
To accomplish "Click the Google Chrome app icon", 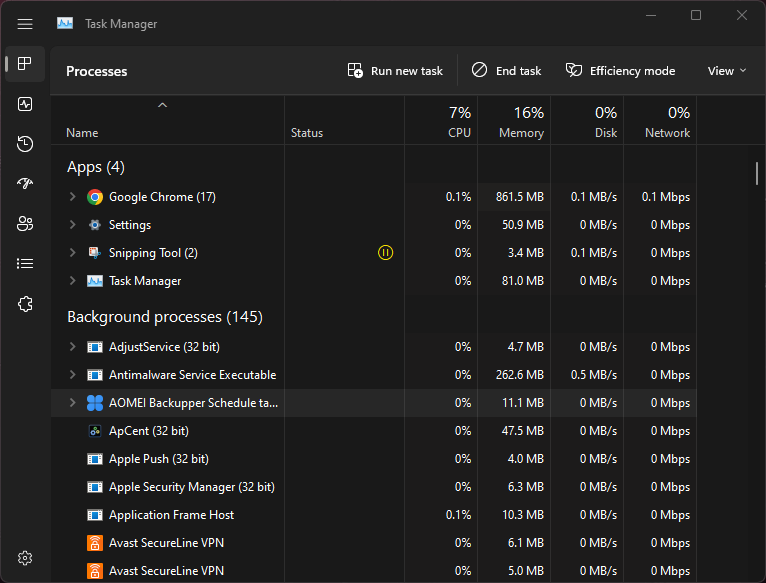I will [x=95, y=197].
